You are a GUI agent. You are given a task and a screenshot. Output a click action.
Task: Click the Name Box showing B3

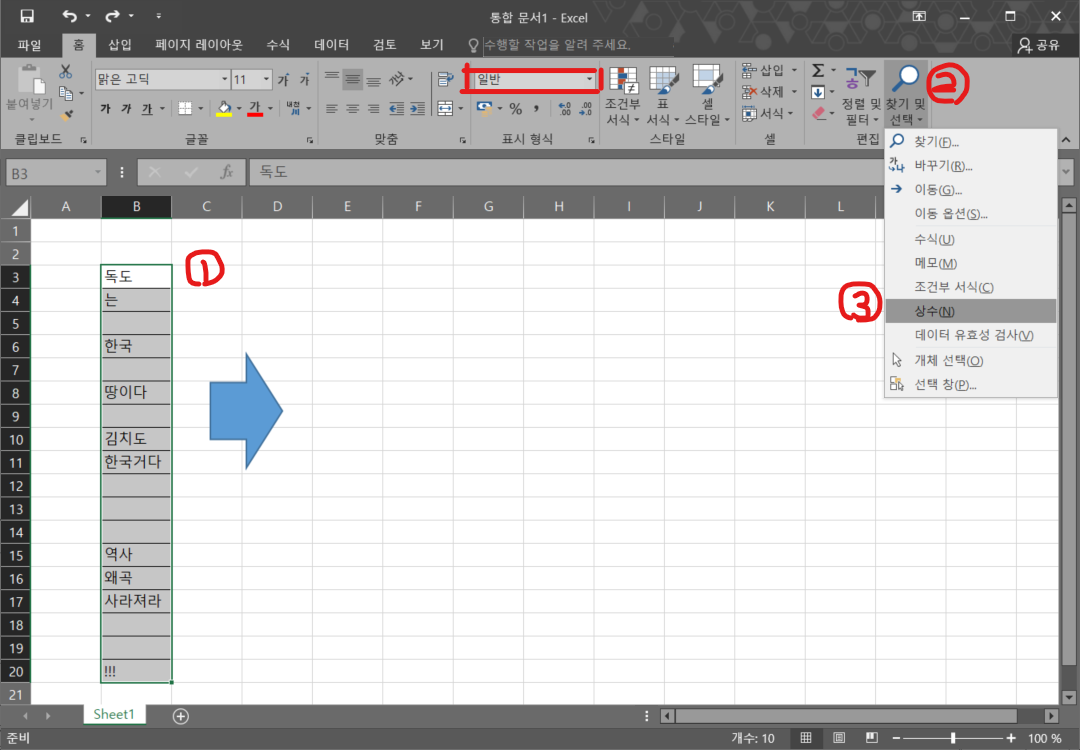click(56, 173)
